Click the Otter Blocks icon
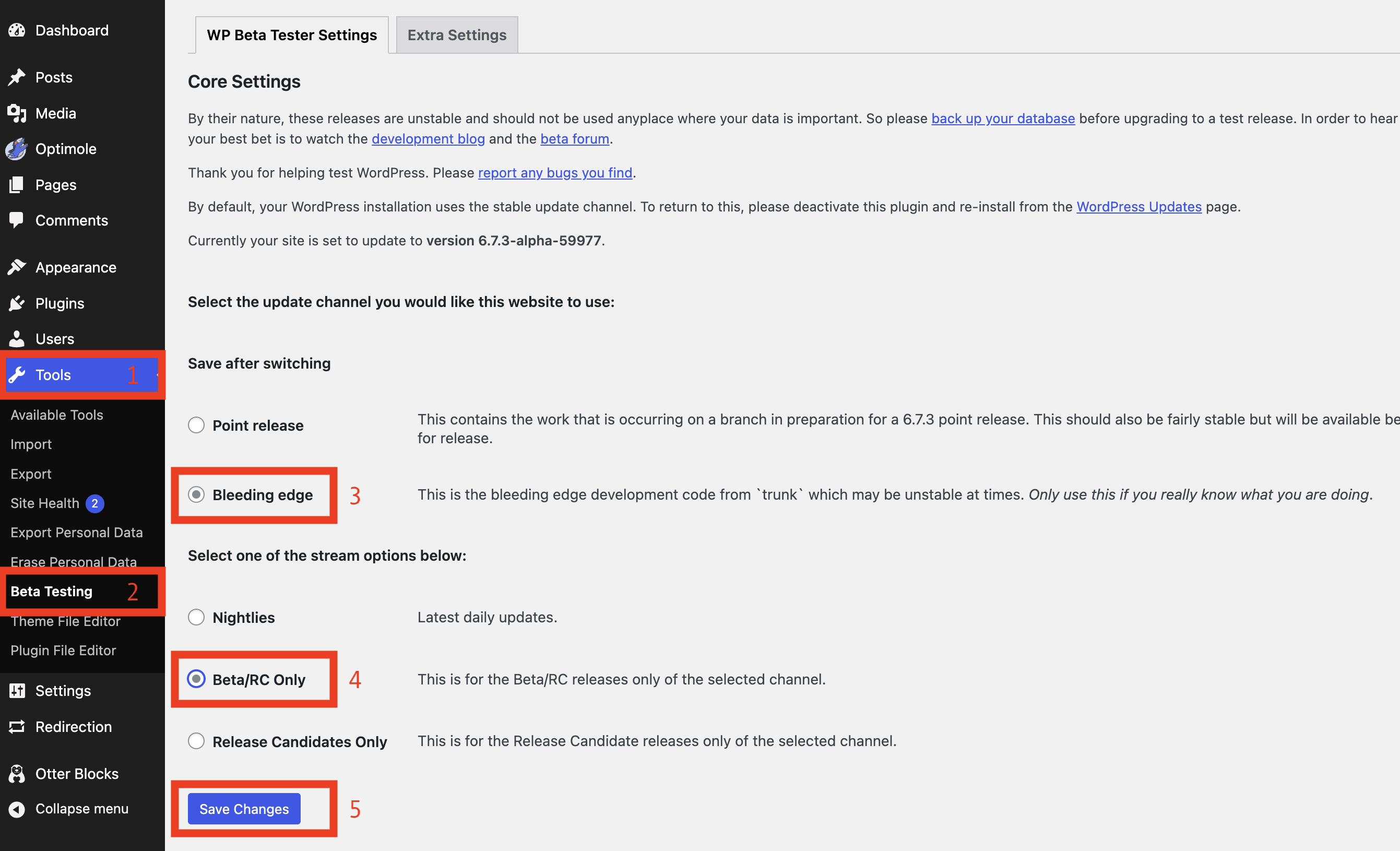The width and height of the screenshot is (1400, 851). tap(17, 773)
